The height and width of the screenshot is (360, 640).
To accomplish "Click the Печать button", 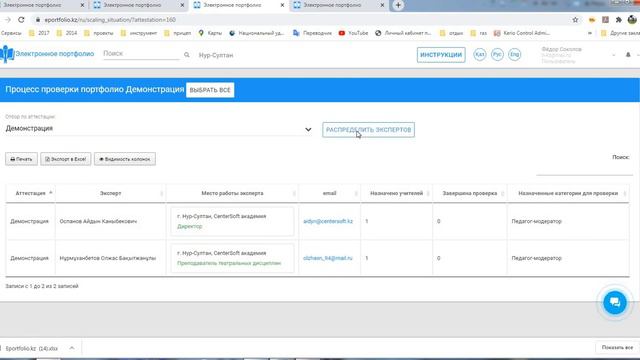I will (21, 159).
